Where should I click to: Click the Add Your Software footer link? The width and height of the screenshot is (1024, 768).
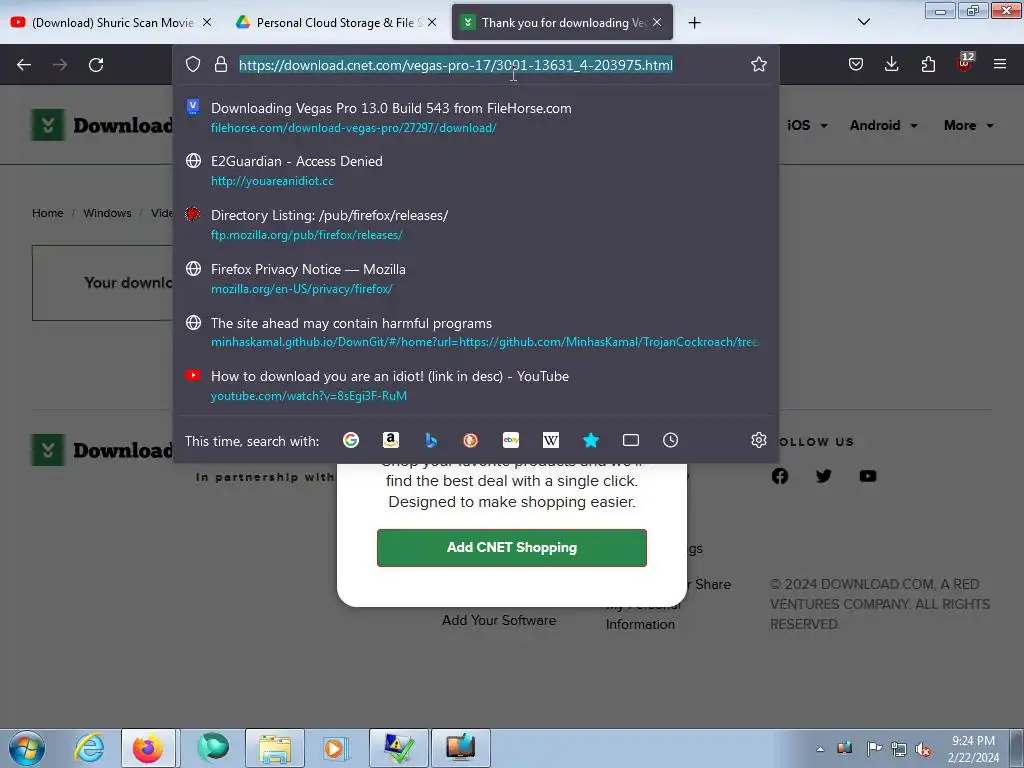coord(499,620)
